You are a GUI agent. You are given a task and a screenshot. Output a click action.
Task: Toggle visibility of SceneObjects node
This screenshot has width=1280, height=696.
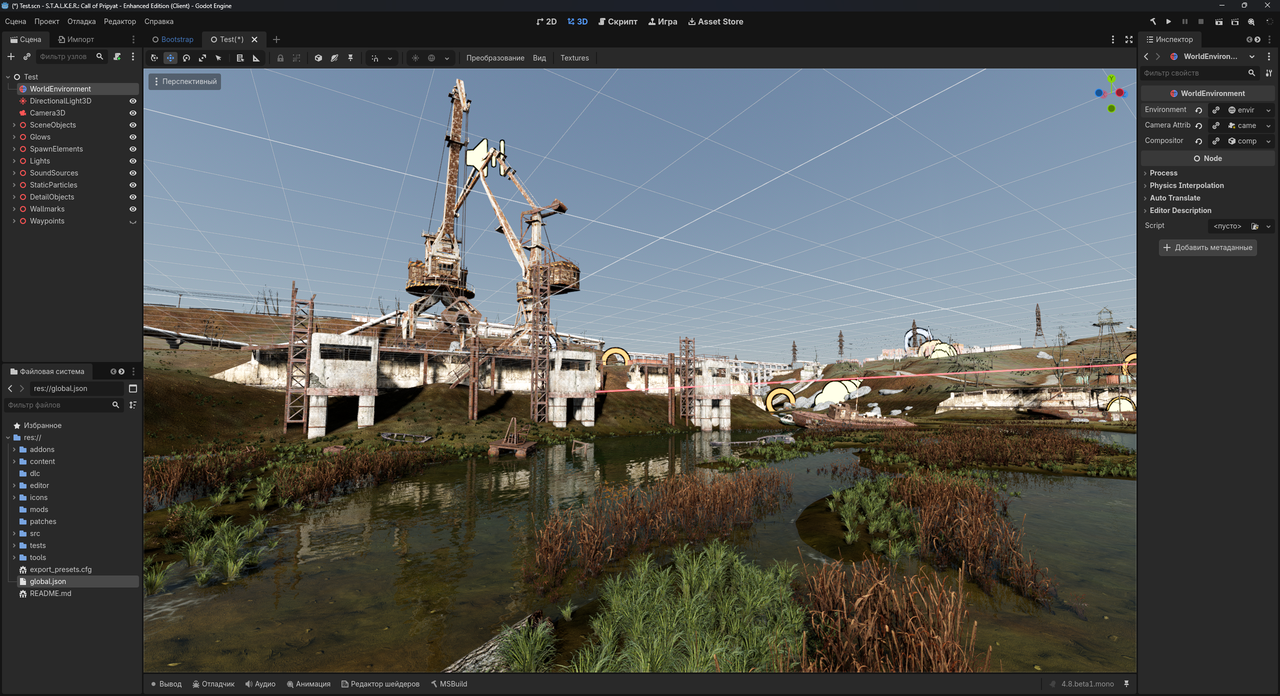(x=133, y=125)
